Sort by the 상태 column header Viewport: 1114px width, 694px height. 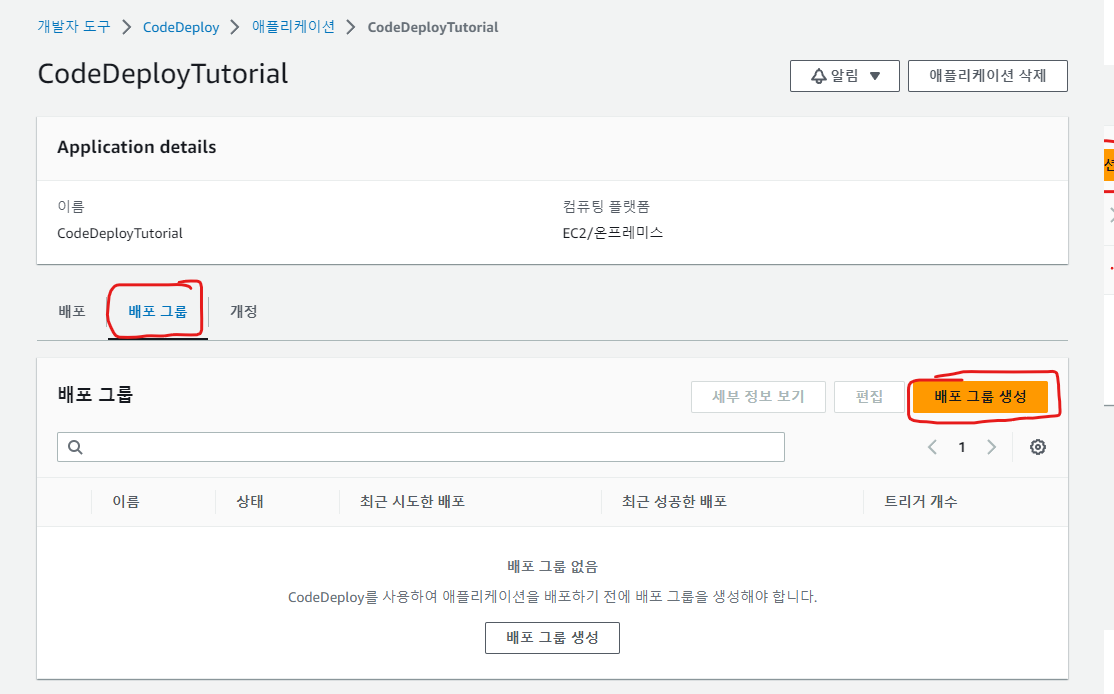point(250,501)
